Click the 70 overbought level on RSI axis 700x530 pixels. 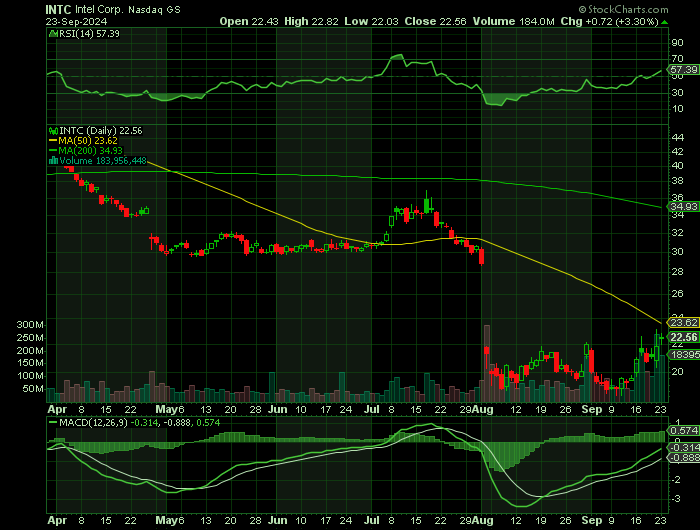coord(677,59)
